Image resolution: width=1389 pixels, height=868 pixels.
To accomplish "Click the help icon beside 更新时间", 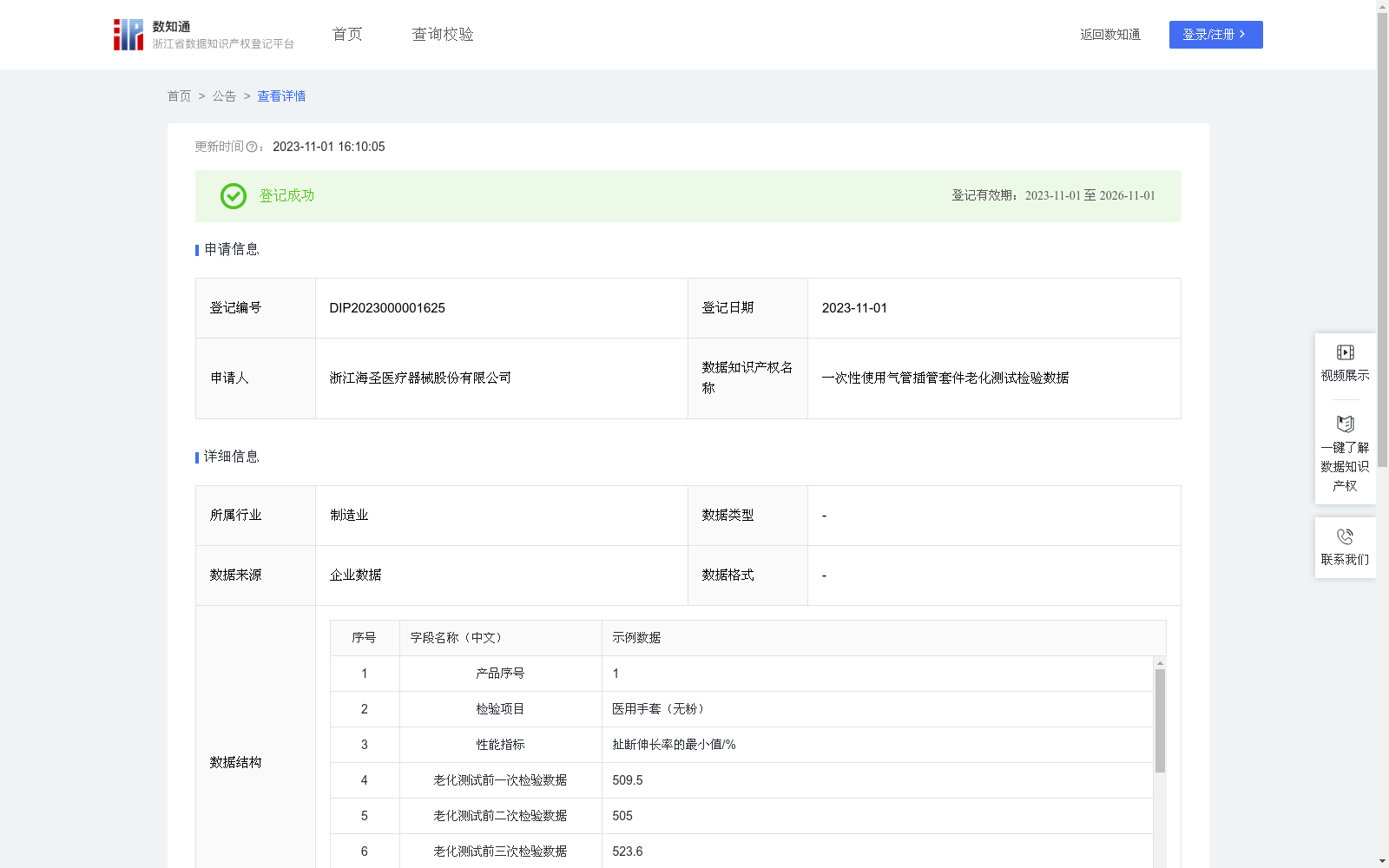I will (x=252, y=147).
